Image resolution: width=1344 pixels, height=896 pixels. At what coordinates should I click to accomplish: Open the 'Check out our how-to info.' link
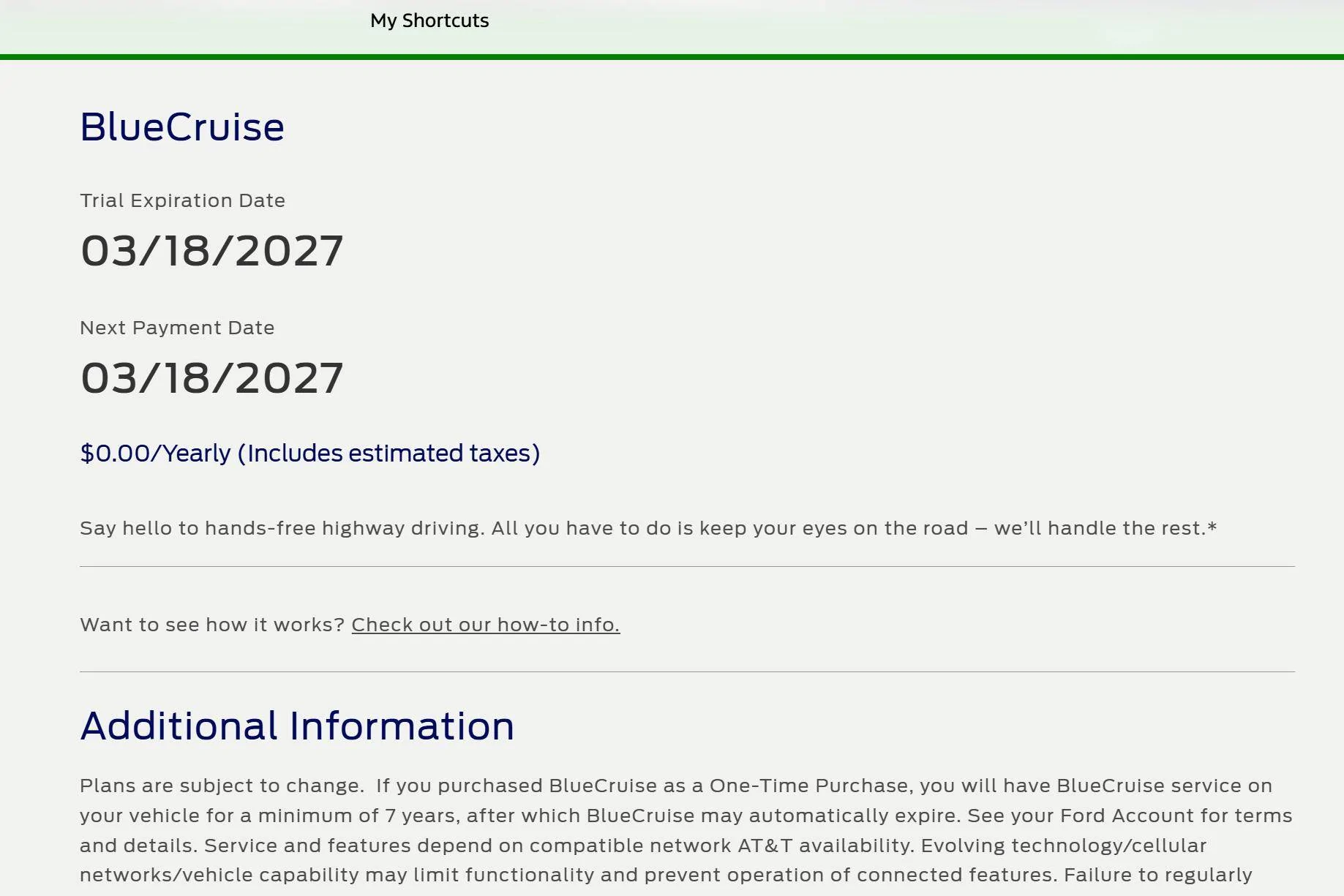point(486,625)
